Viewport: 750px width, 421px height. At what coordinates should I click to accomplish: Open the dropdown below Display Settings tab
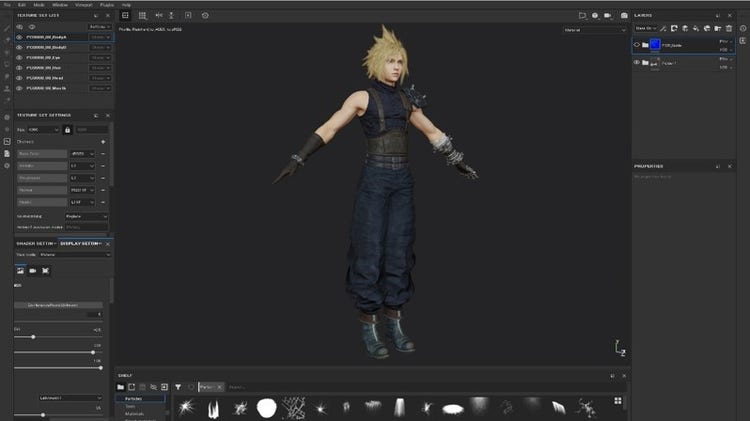(75, 255)
